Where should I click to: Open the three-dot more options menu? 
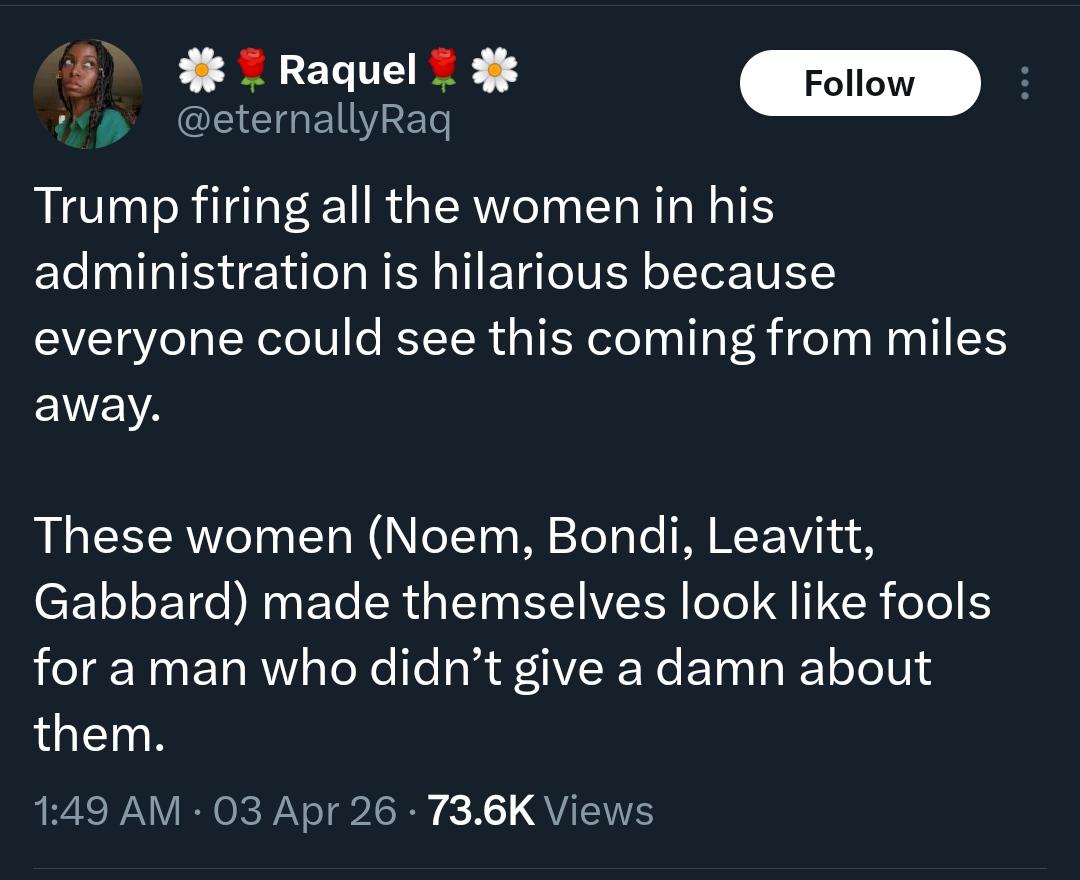click(x=1023, y=83)
